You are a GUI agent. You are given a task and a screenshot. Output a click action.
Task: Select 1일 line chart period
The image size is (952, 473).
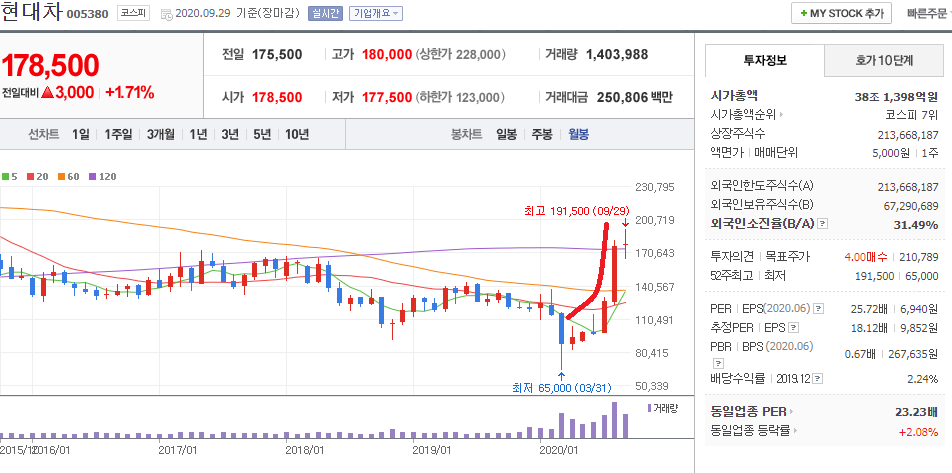click(80, 134)
